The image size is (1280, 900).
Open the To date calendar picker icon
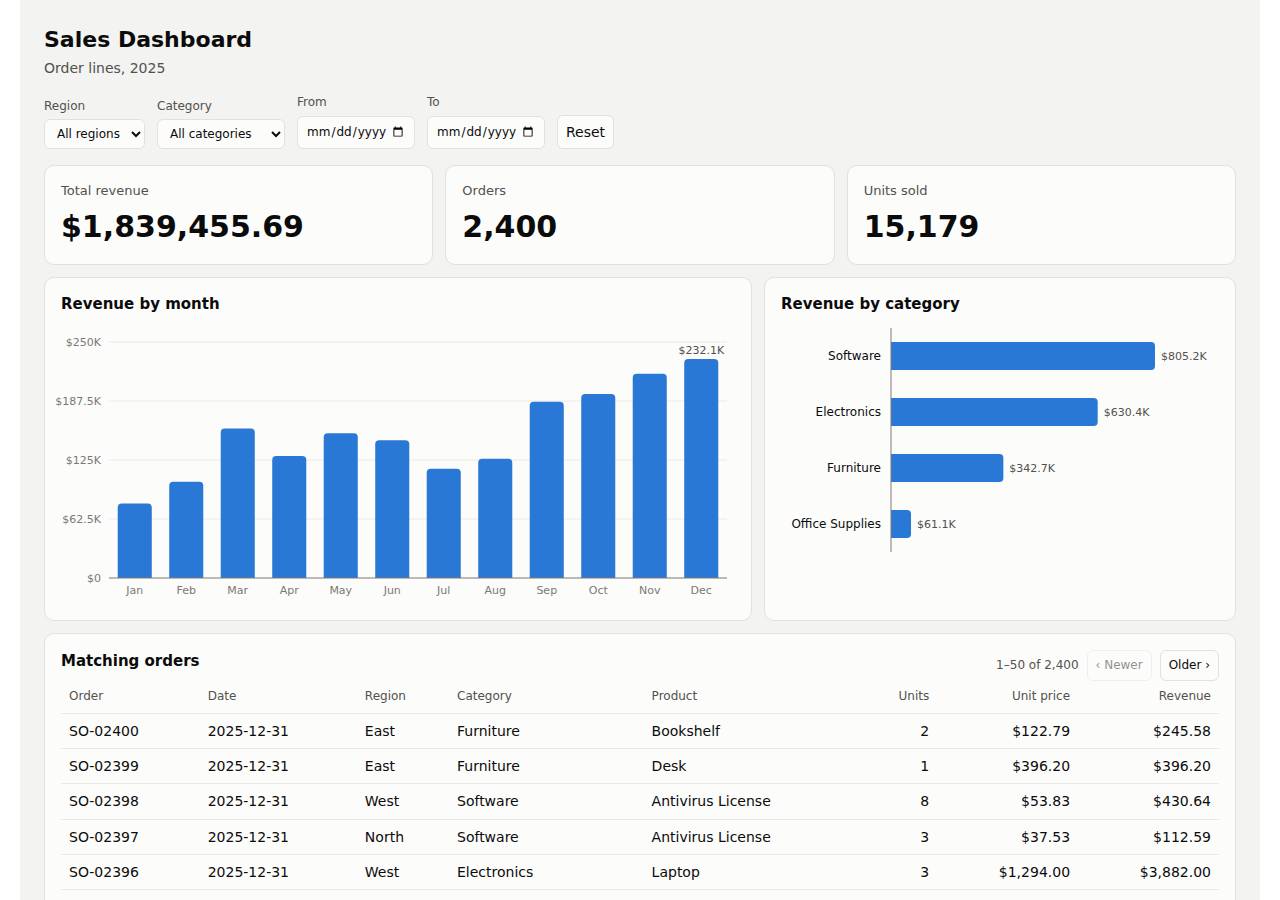pos(528,132)
